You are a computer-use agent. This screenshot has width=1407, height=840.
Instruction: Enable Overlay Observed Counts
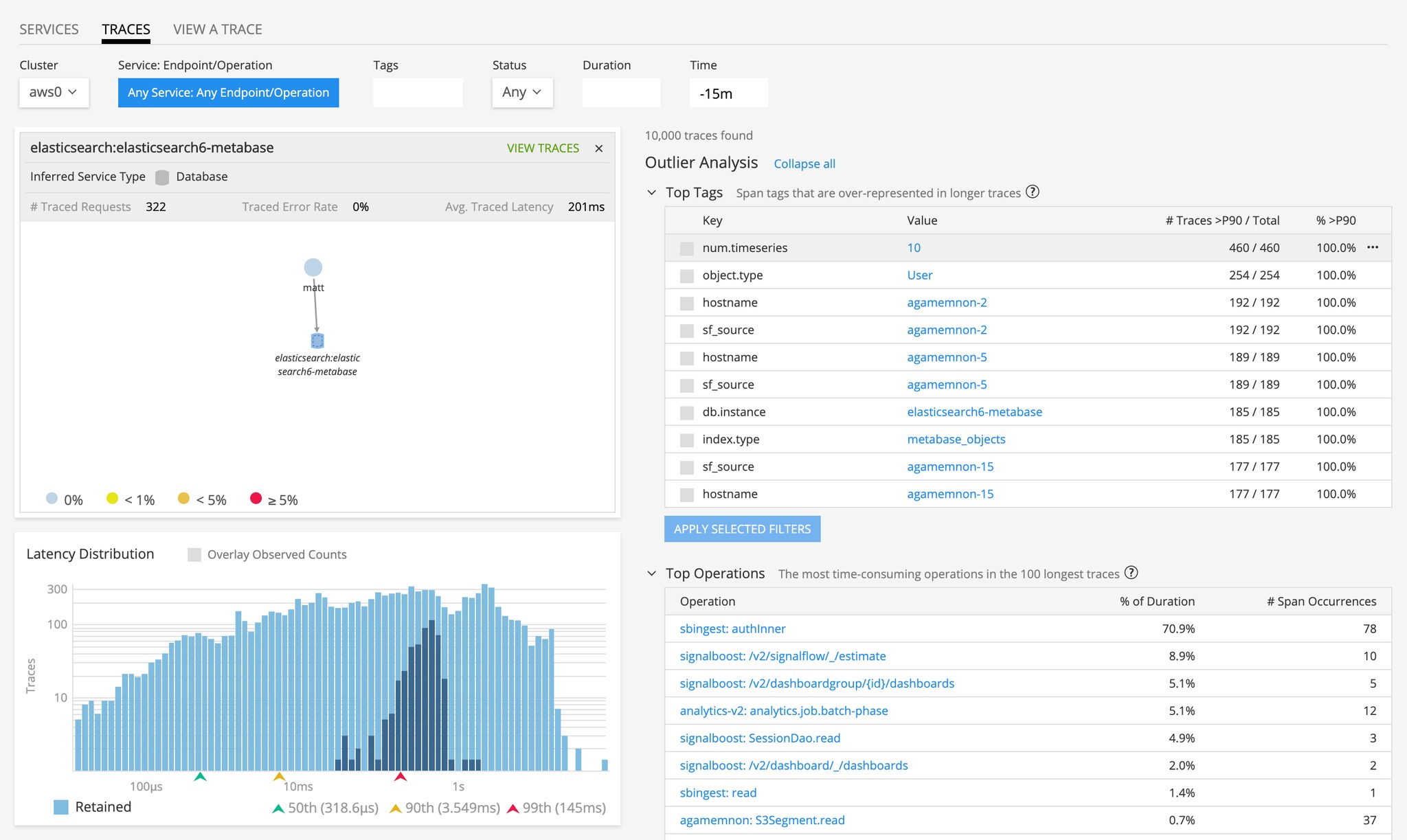[194, 554]
